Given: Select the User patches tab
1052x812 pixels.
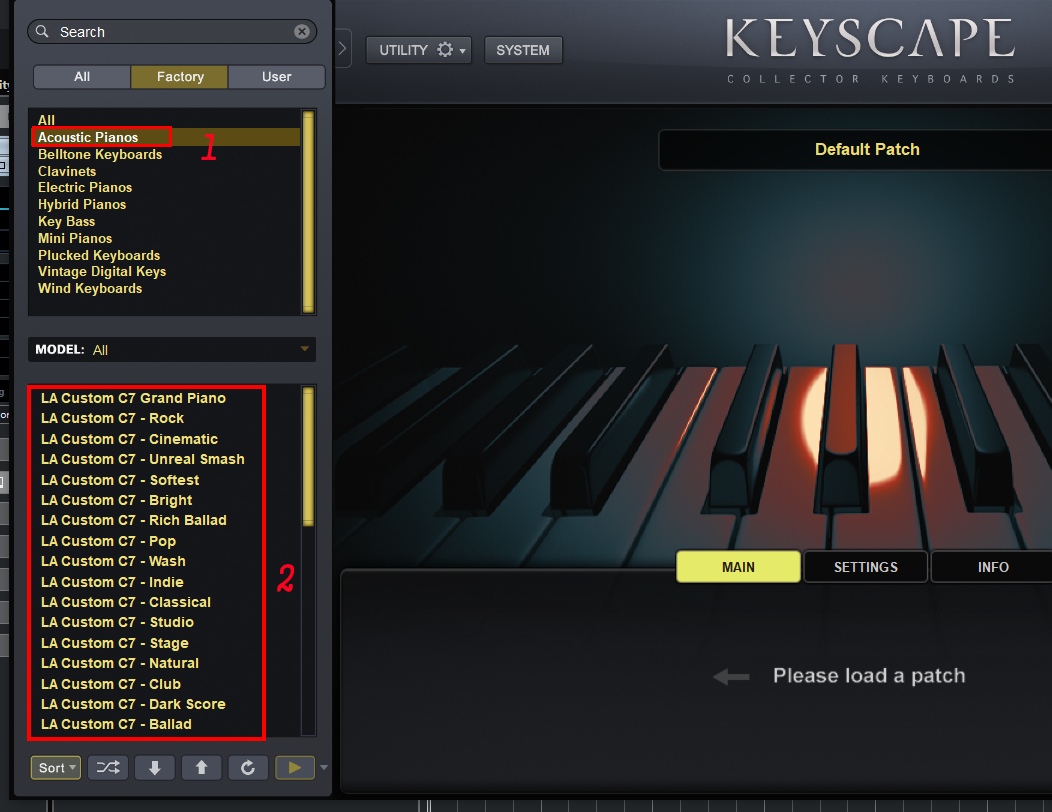Looking at the screenshot, I should pos(276,77).
